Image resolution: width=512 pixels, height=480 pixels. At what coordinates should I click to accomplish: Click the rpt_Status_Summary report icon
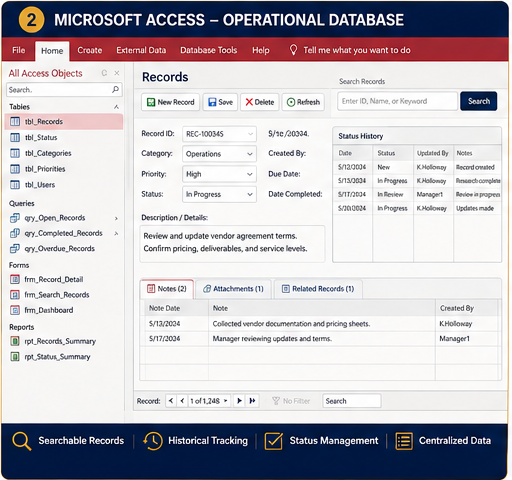15,357
